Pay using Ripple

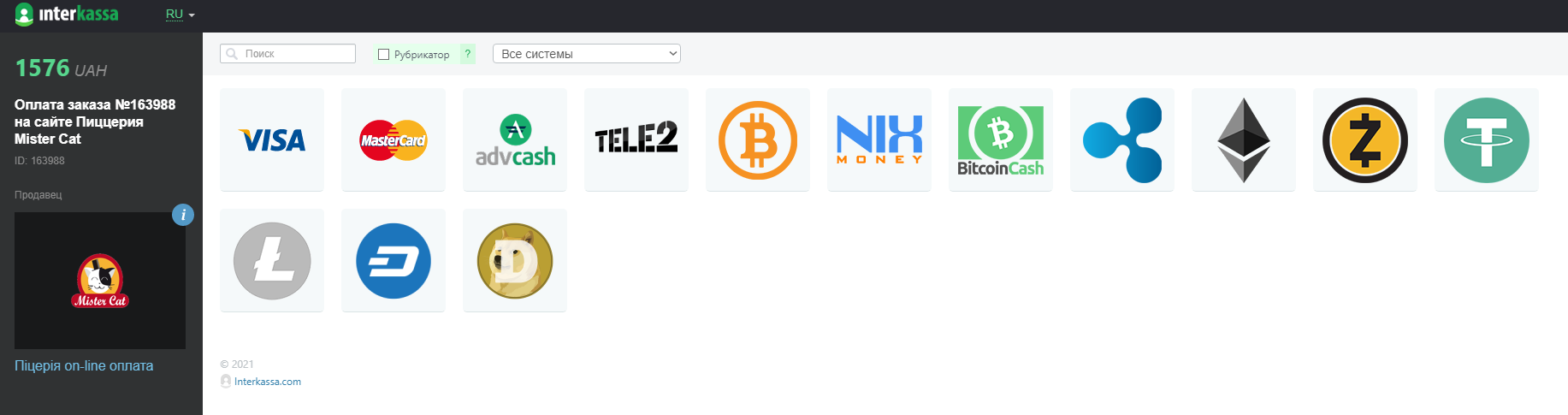(1122, 139)
